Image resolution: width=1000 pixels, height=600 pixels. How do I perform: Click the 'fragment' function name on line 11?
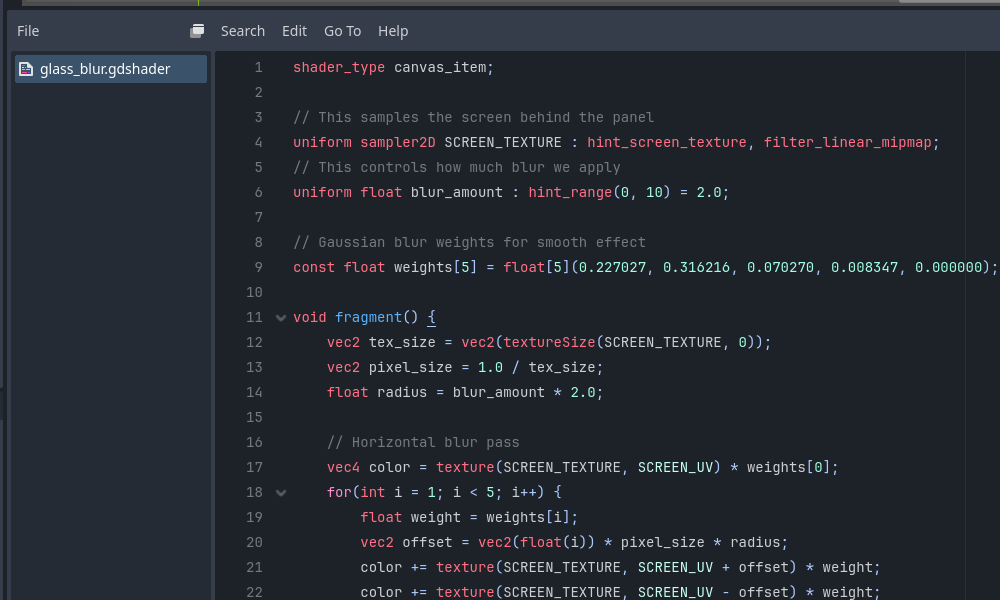click(x=369, y=318)
